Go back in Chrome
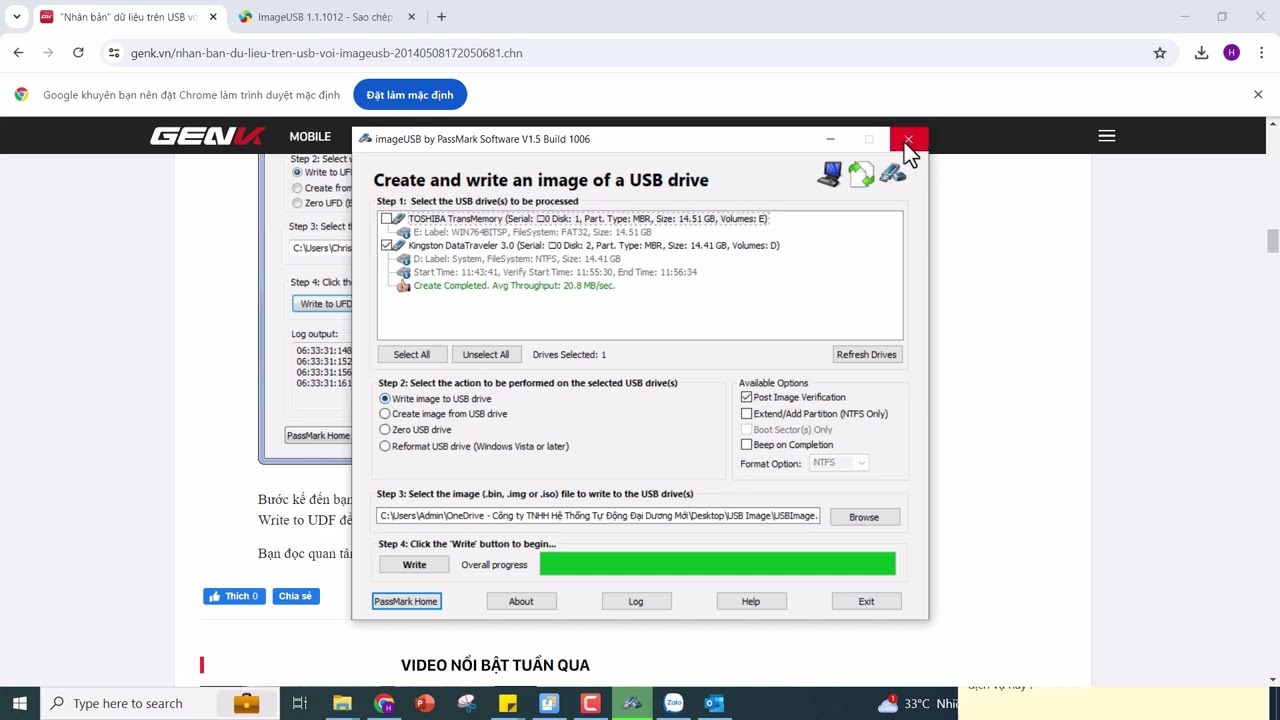This screenshot has width=1280, height=720. (18, 53)
